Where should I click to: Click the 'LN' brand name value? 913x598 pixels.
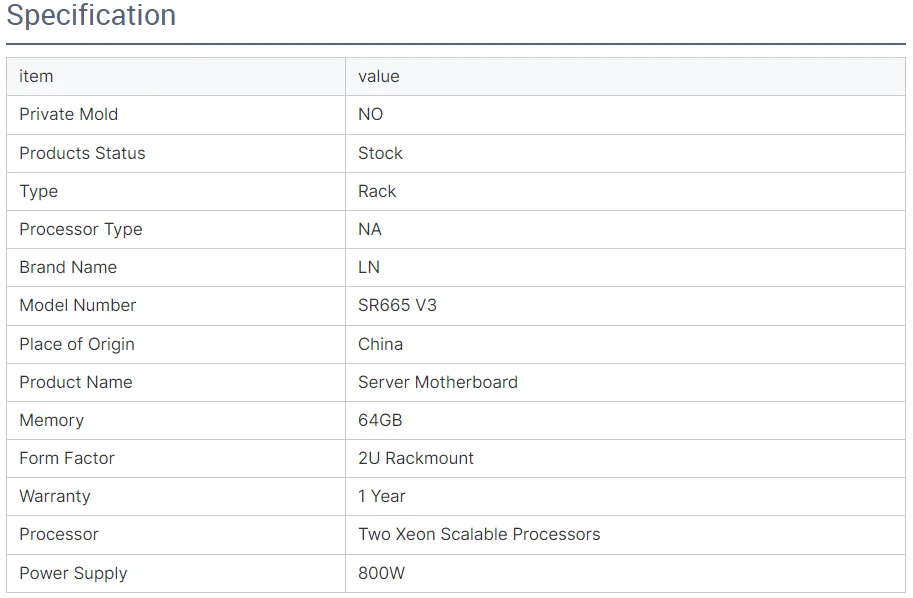tap(369, 267)
